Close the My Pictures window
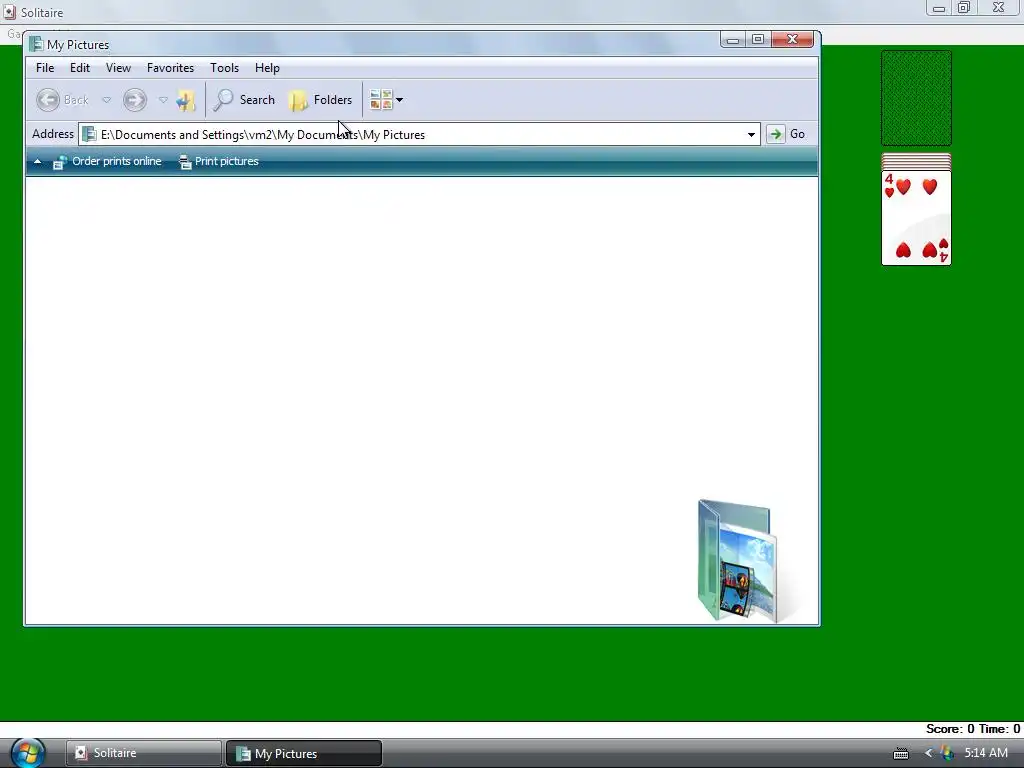1024x768 pixels. click(792, 40)
